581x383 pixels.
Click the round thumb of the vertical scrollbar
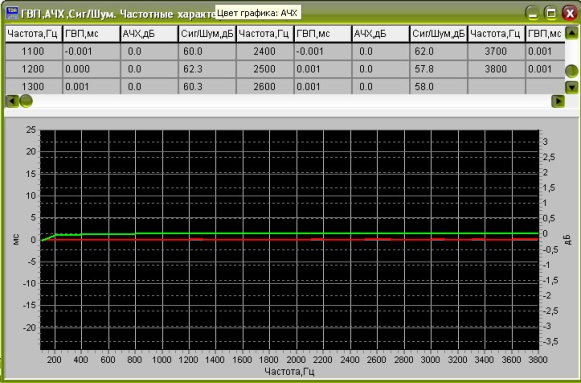click(x=572, y=71)
